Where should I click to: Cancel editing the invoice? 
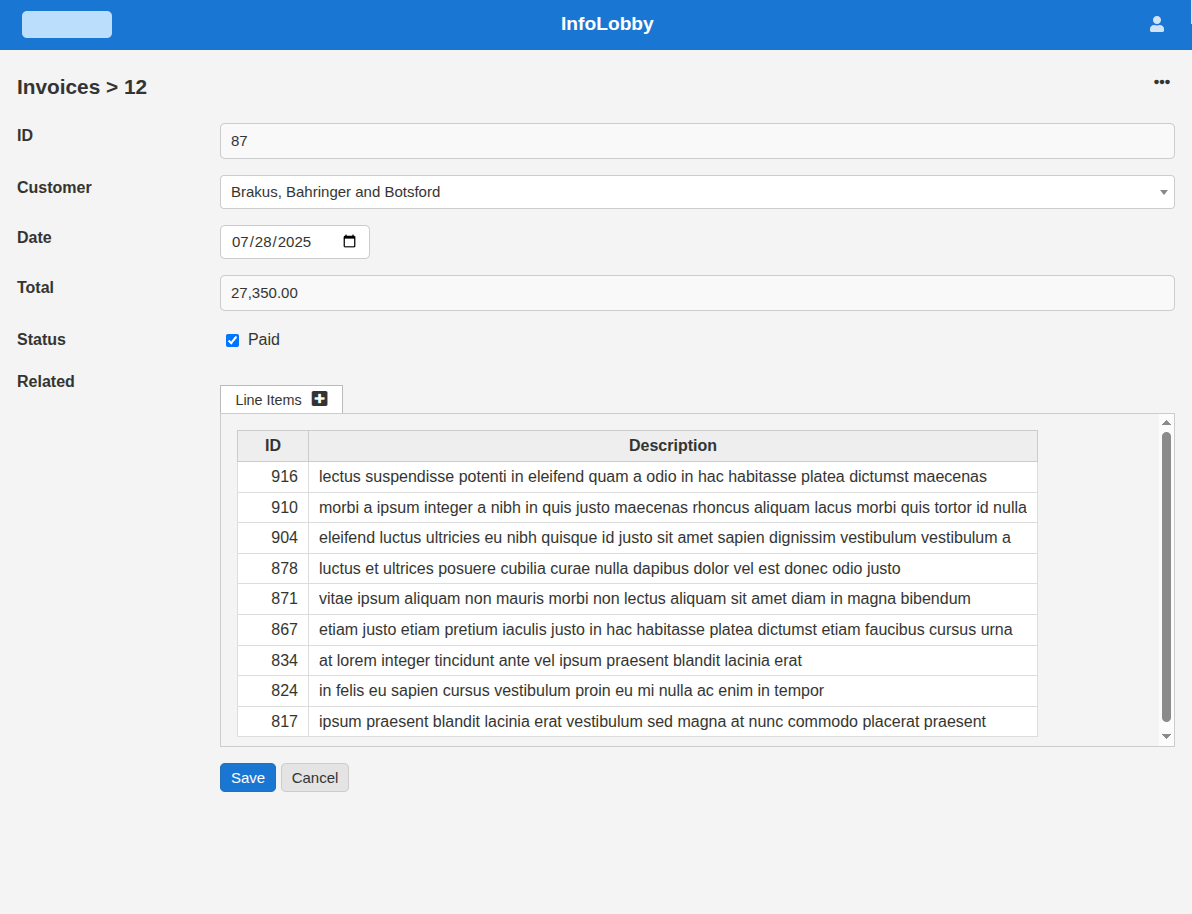[315, 778]
